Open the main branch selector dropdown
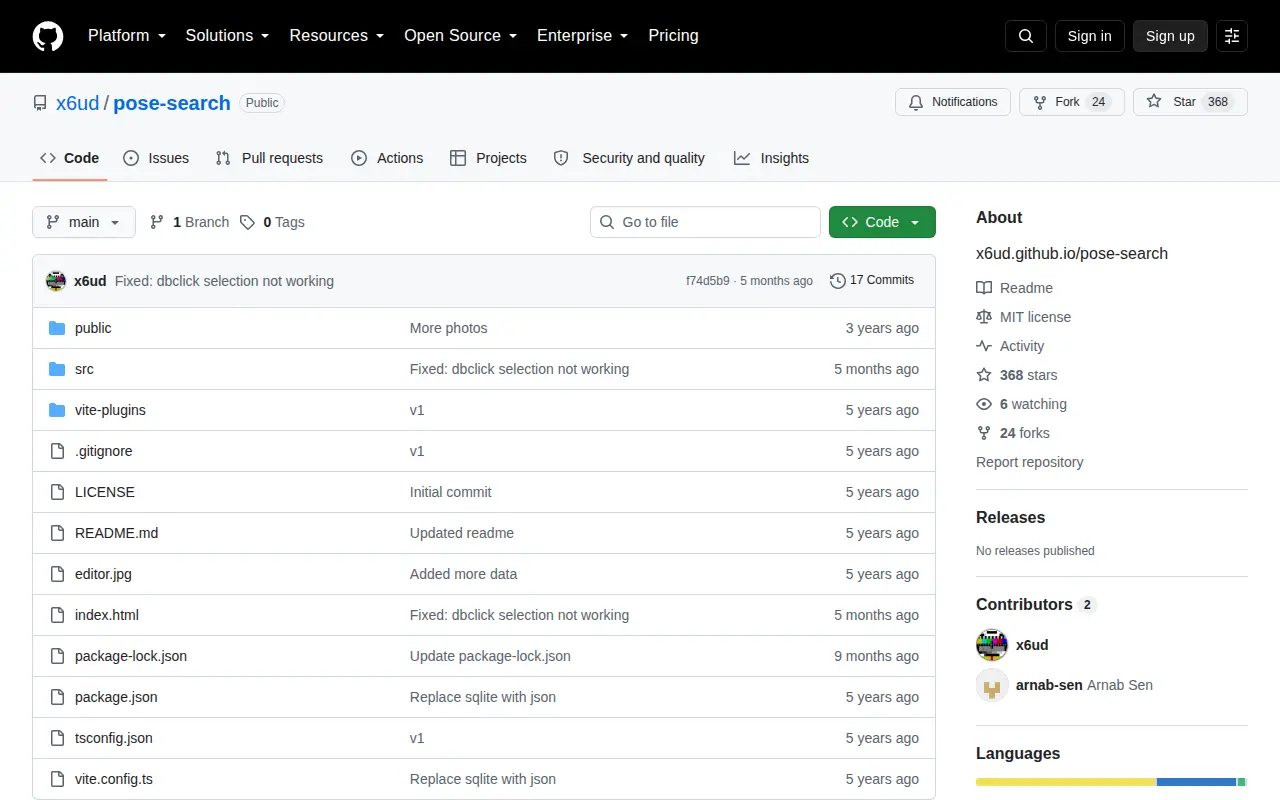This screenshot has width=1280, height=800. click(x=84, y=222)
